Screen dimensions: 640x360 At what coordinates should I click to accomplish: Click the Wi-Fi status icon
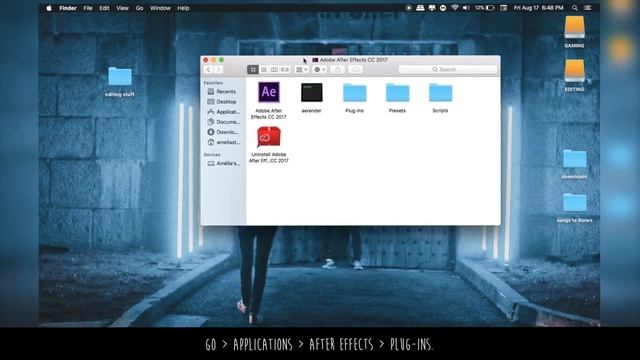click(455, 8)
